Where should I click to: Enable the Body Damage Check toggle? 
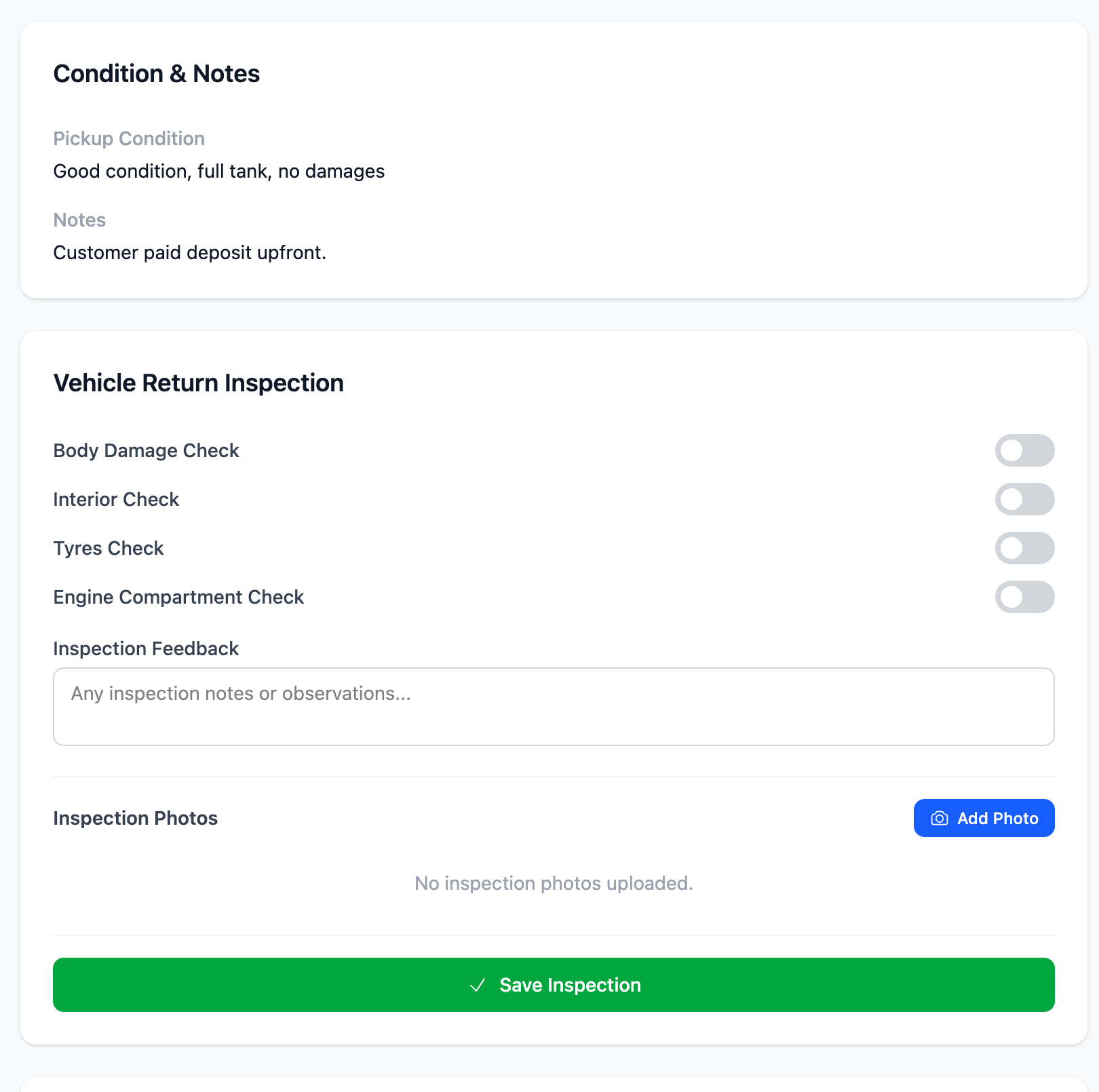1025,450
